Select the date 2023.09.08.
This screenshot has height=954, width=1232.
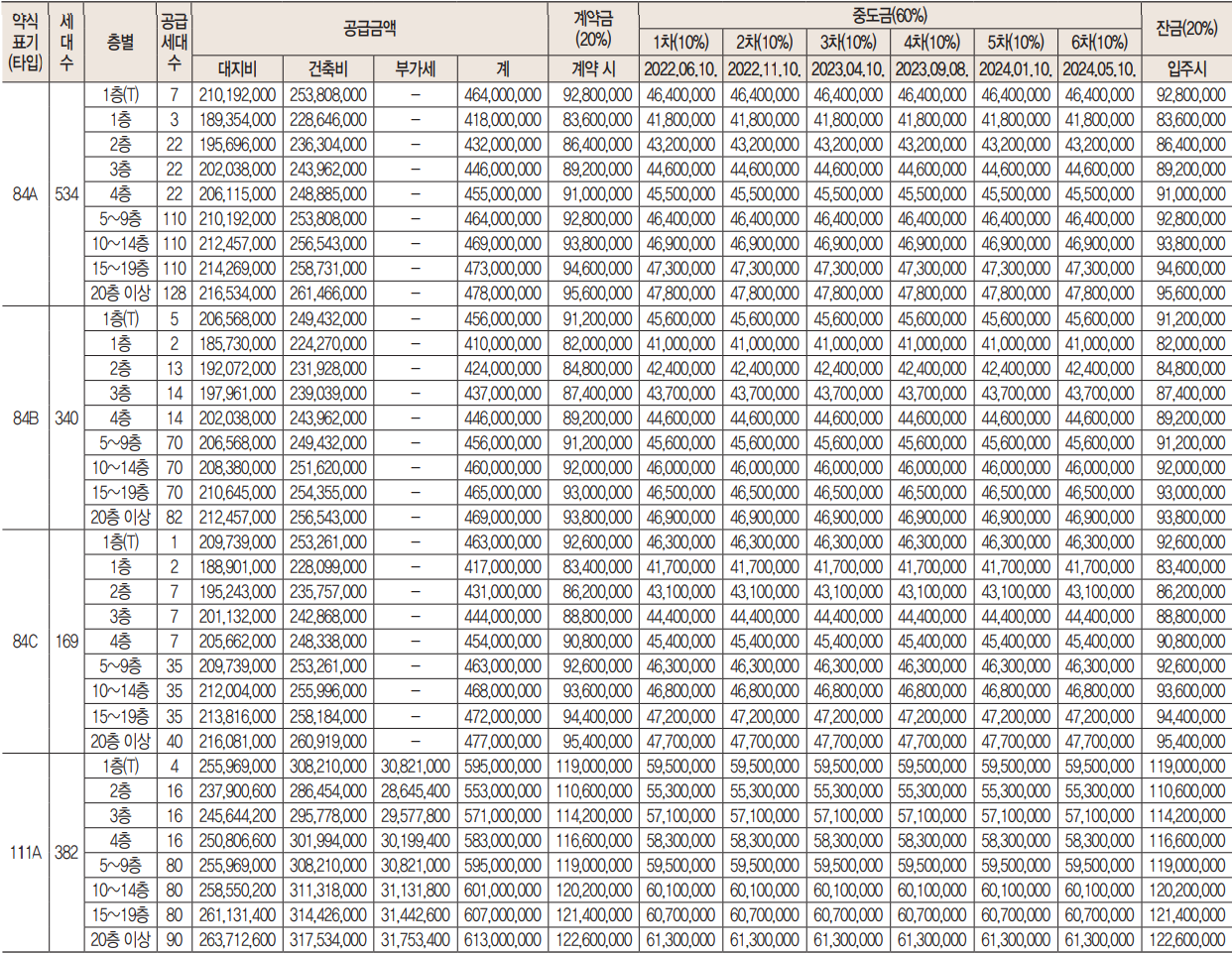[x=931, y=69]
